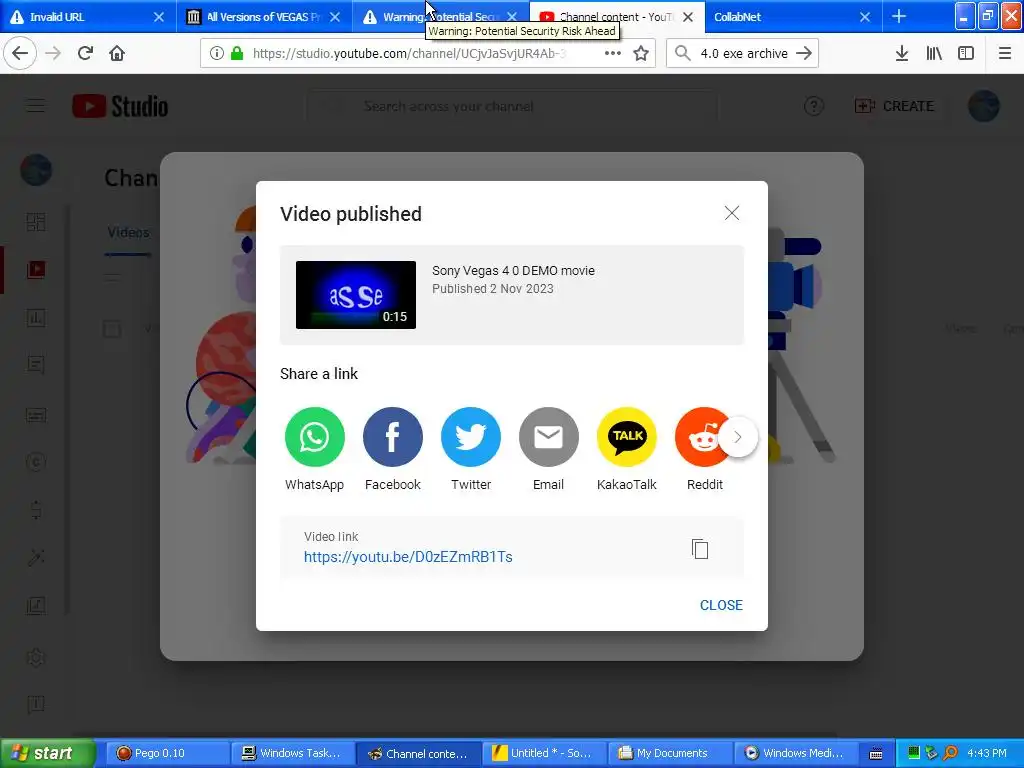Screen dimensions: 1024x768
Task: Click the green monitor tray icon
Action: tap(914, 753)
